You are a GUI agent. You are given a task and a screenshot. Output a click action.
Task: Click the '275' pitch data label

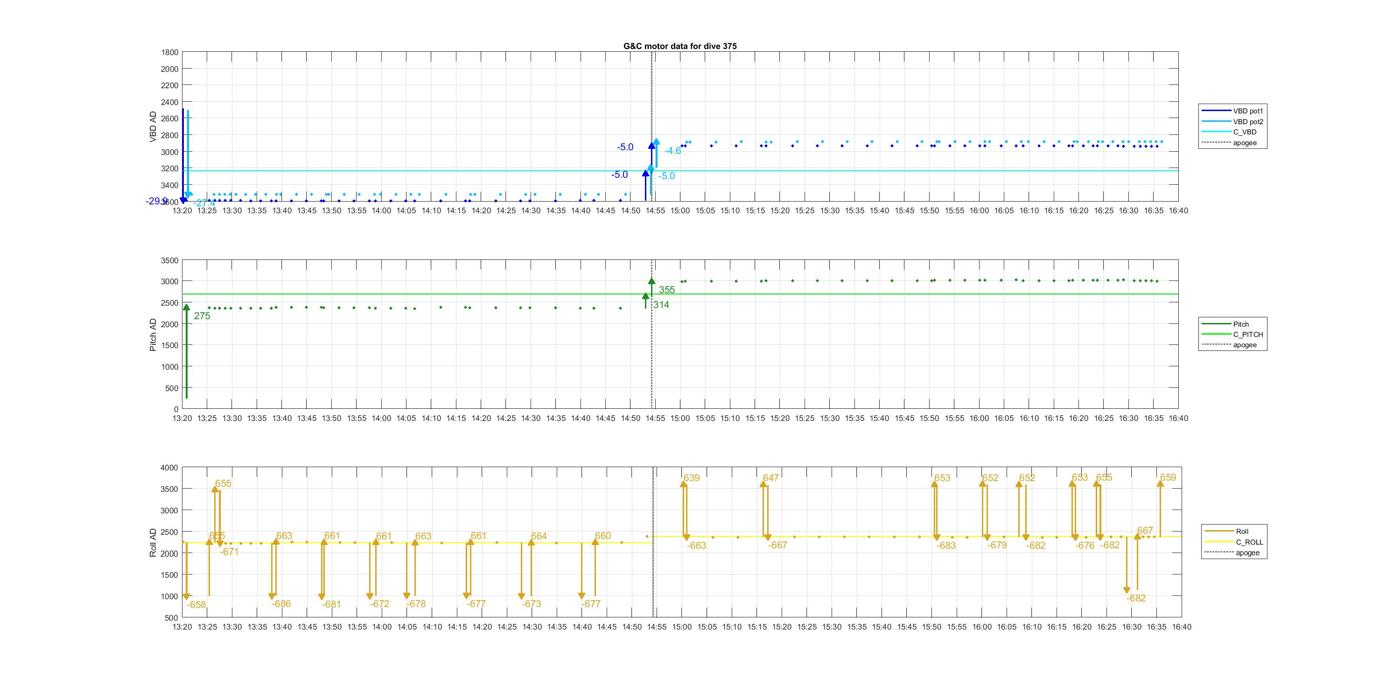[202, 316]
